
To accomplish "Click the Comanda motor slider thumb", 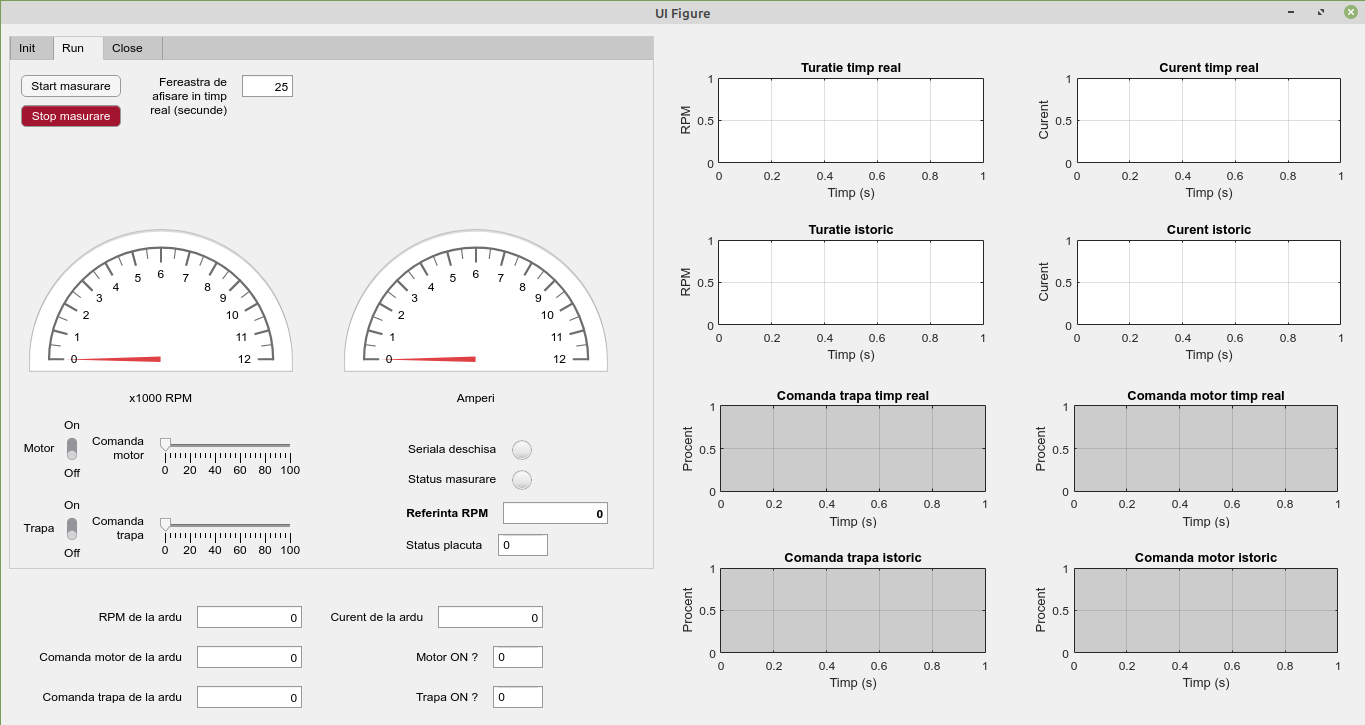I will pyautogui.click(x=165, y=444).
